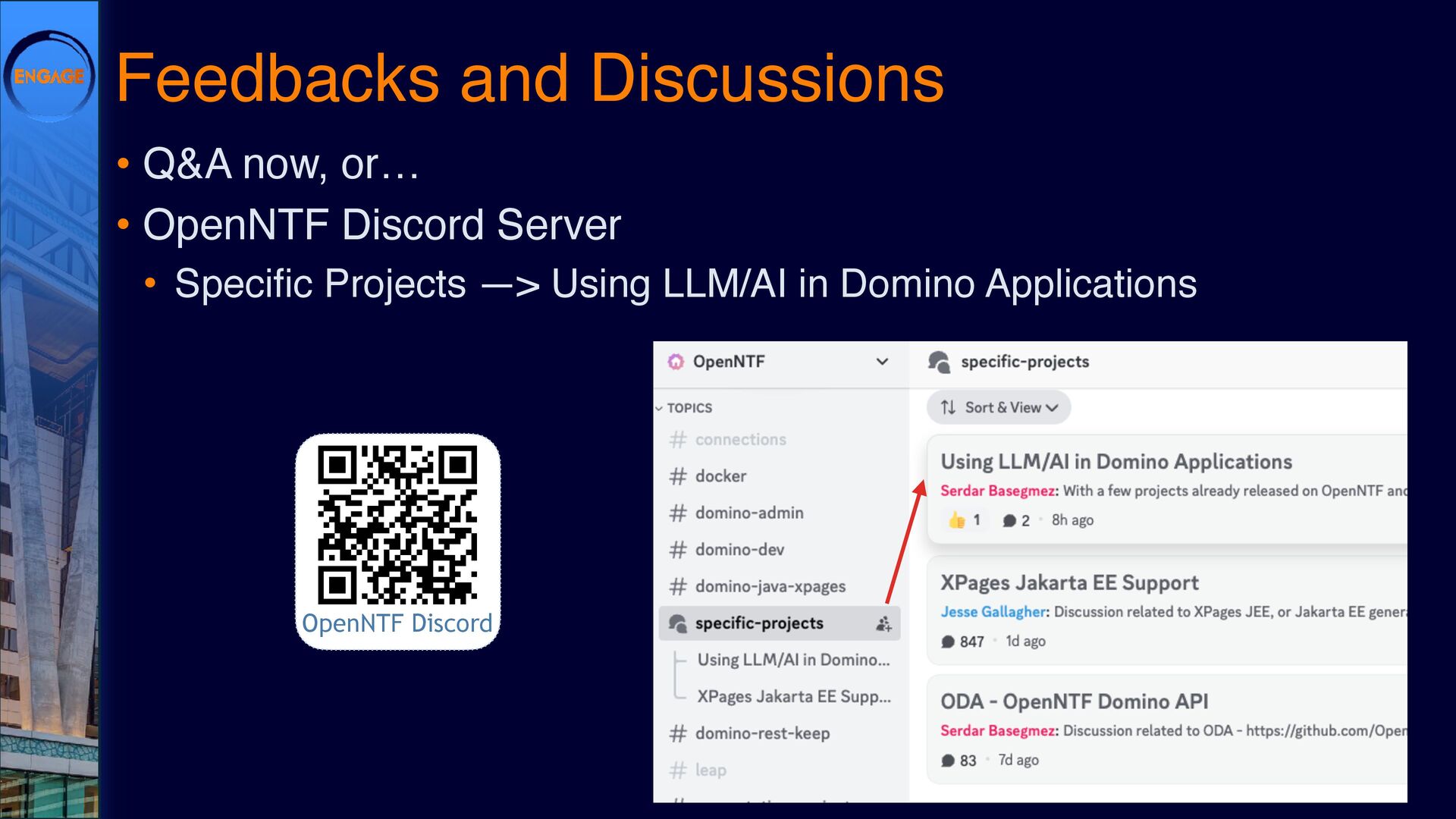Collapse the TOPICS category

tap(683, 408)
